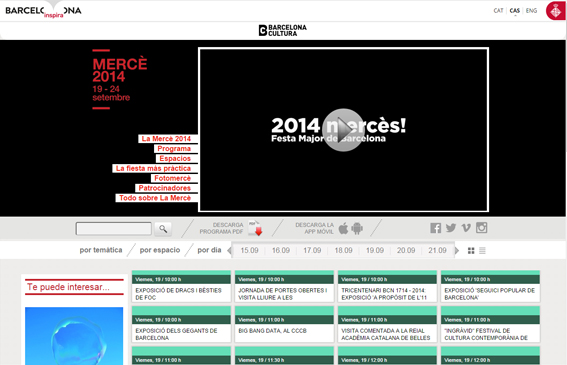The width and height of the screenshot is (567, 365).
Task: Show later dates with right arrow
Action: [x=457, y=250]
